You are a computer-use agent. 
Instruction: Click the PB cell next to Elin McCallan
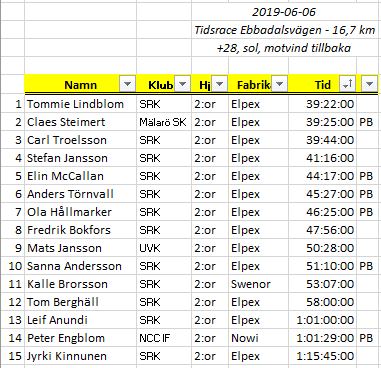(367, 176)
